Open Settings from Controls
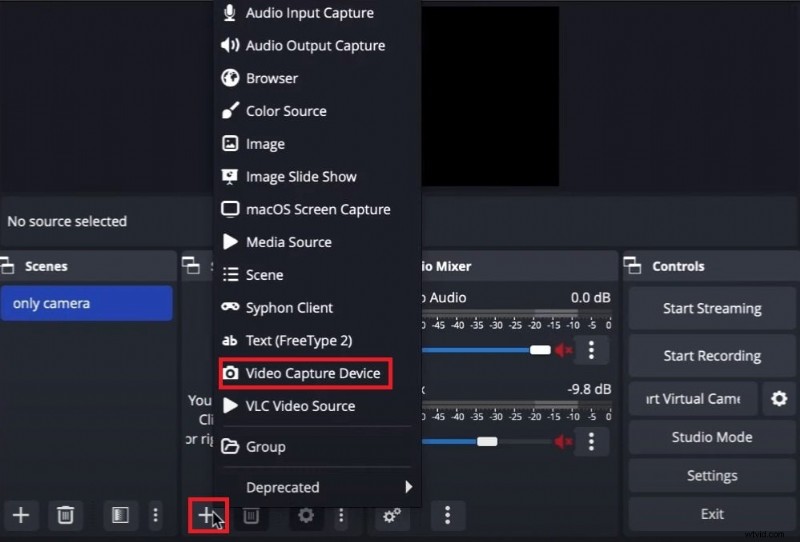This screenshot has height=542, width=800. click(712, 476)
